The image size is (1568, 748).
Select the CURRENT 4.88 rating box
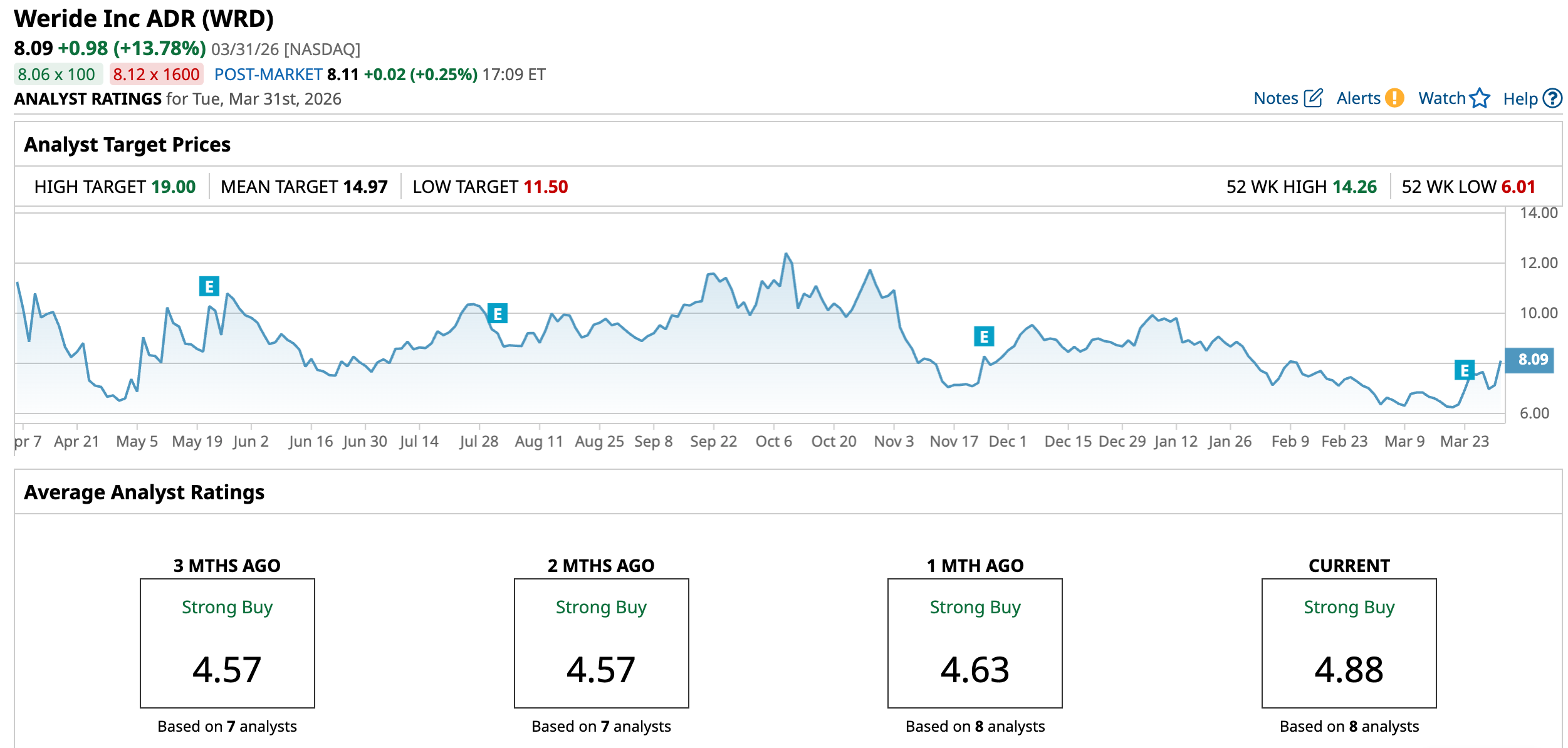coord(1349,643)
